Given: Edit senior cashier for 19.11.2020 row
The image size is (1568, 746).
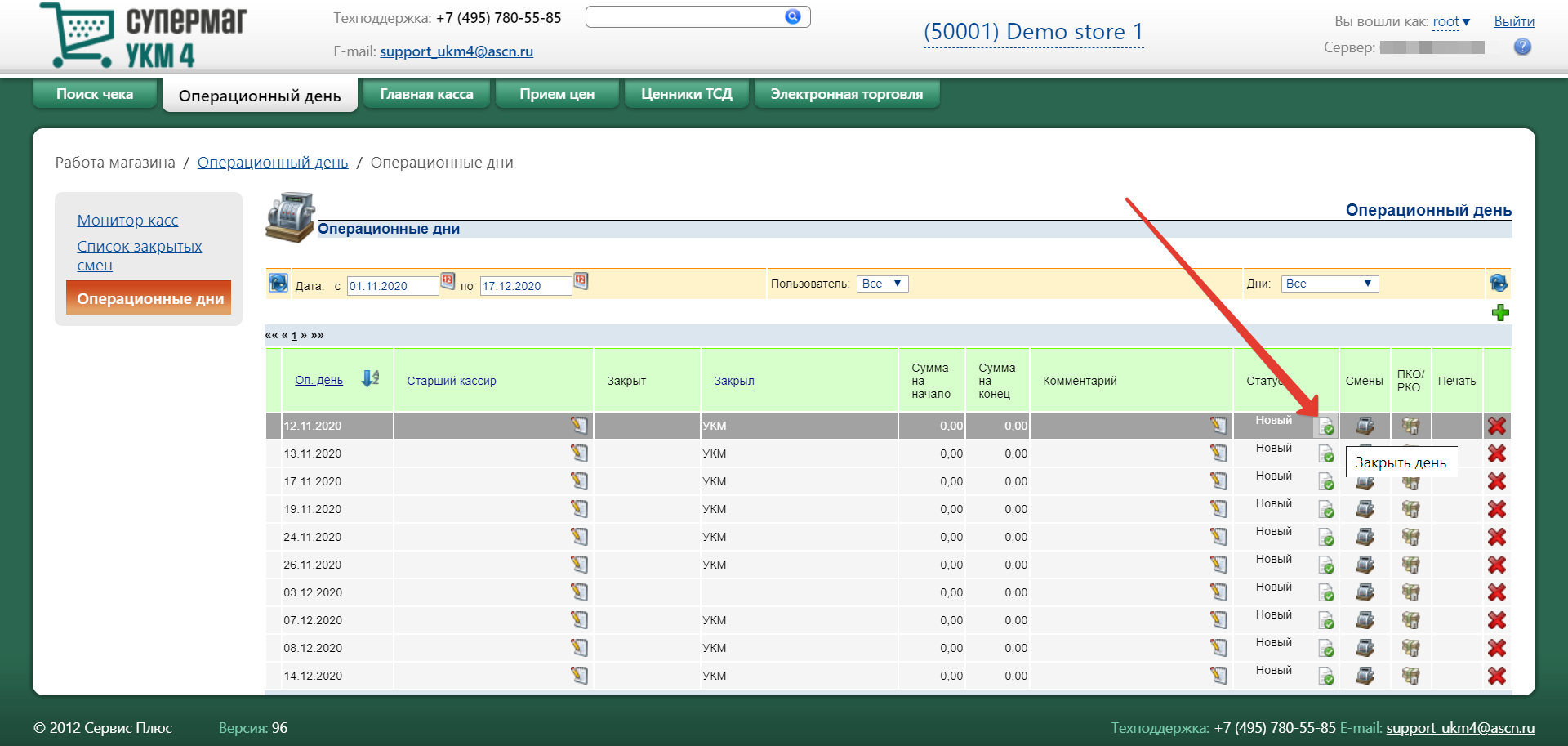Looking at the screenshot, I should [579, 508].
